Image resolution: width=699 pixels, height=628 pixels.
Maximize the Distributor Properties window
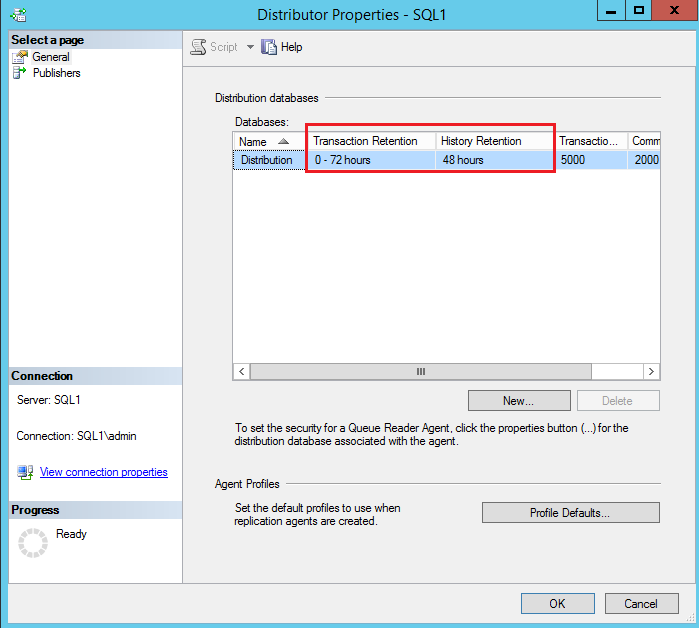tap(639, 10)
